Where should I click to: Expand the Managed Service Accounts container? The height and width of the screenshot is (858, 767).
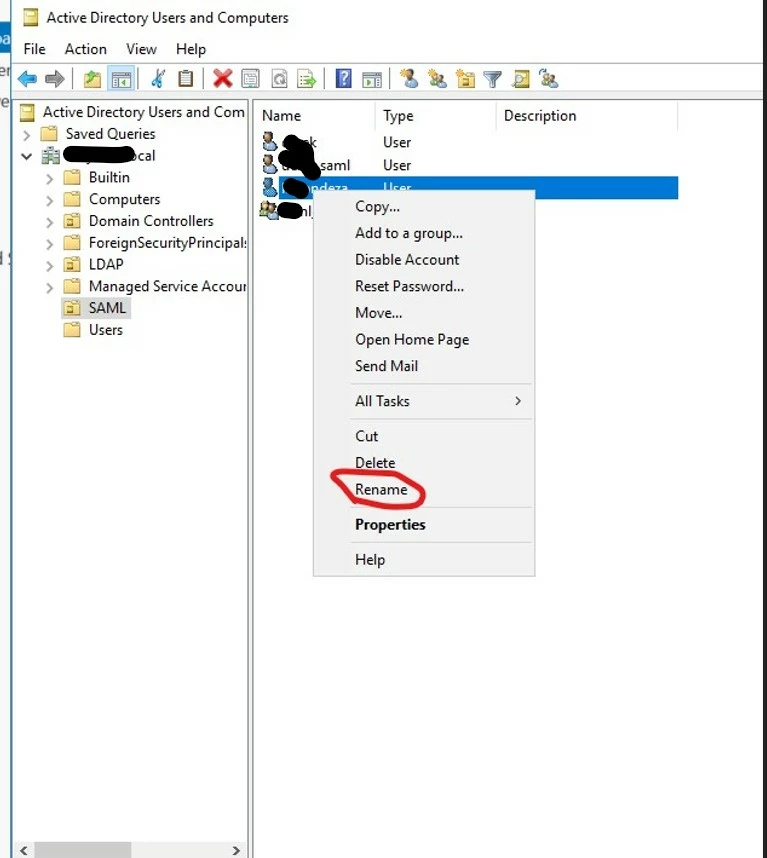[50, 287]
